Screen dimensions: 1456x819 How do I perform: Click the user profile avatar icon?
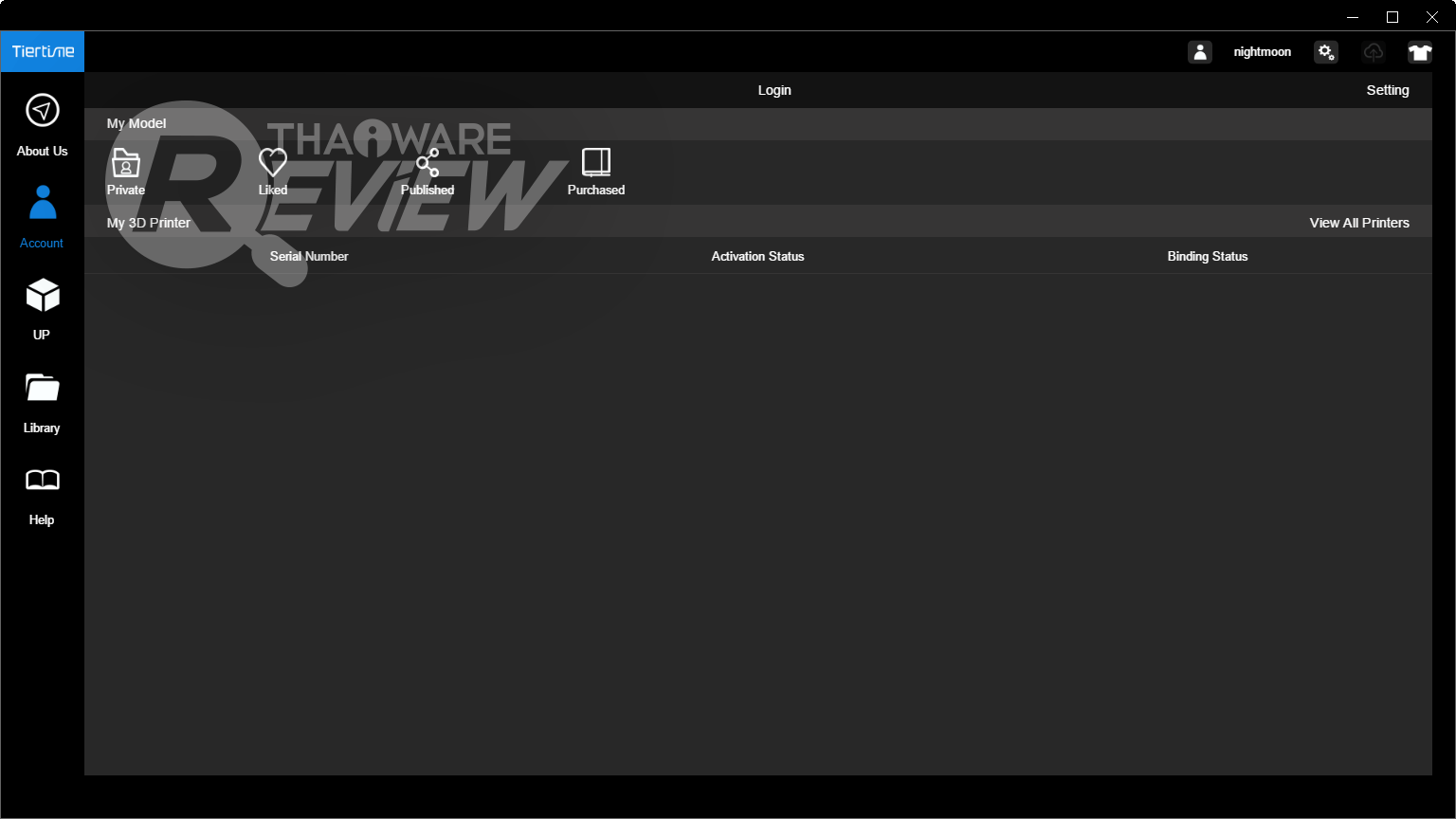[1200, 52]
